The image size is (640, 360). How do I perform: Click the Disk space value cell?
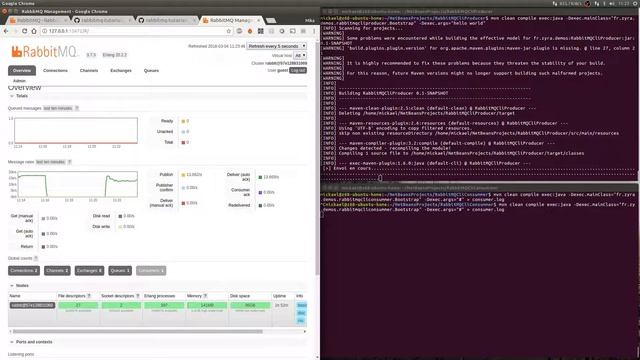coord(250,305)
